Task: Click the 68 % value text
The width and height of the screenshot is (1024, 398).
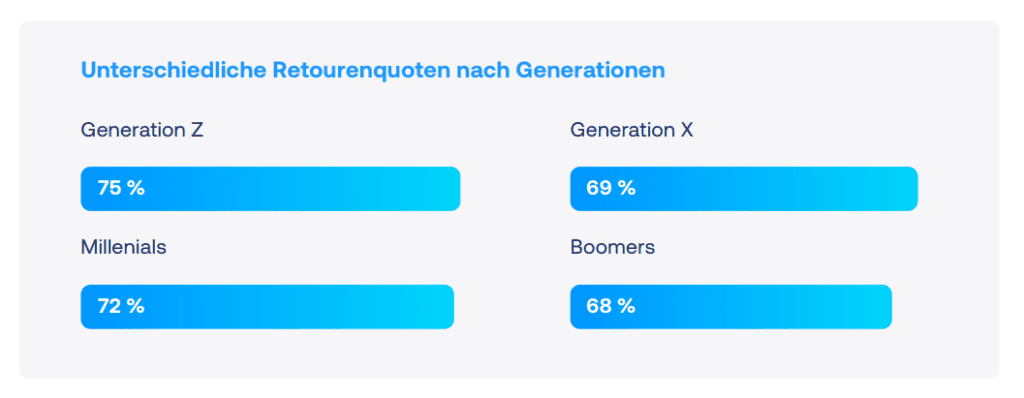Action: (611, 306)
